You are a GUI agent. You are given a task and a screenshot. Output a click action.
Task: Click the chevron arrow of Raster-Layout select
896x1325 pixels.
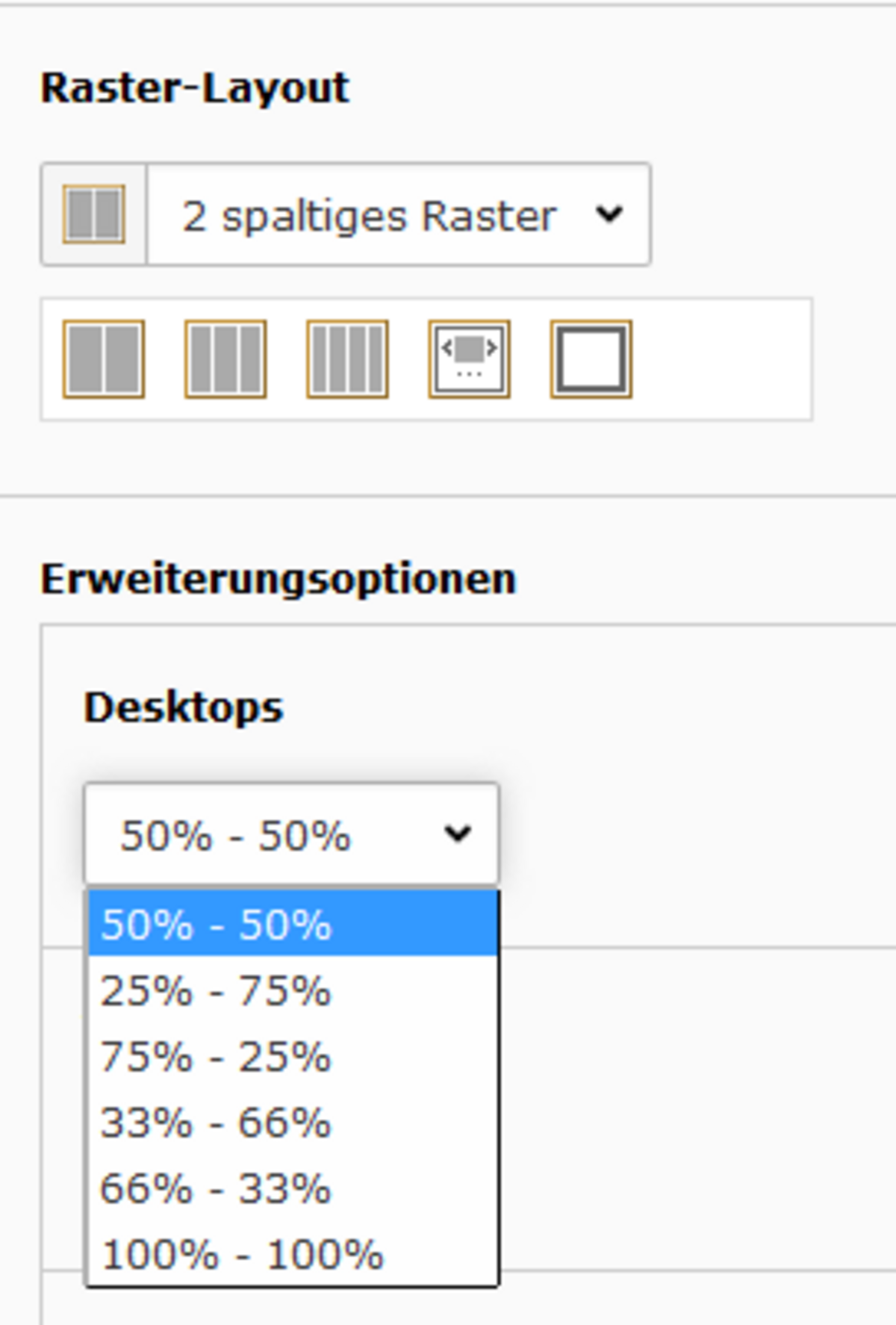tap(609, 214)
